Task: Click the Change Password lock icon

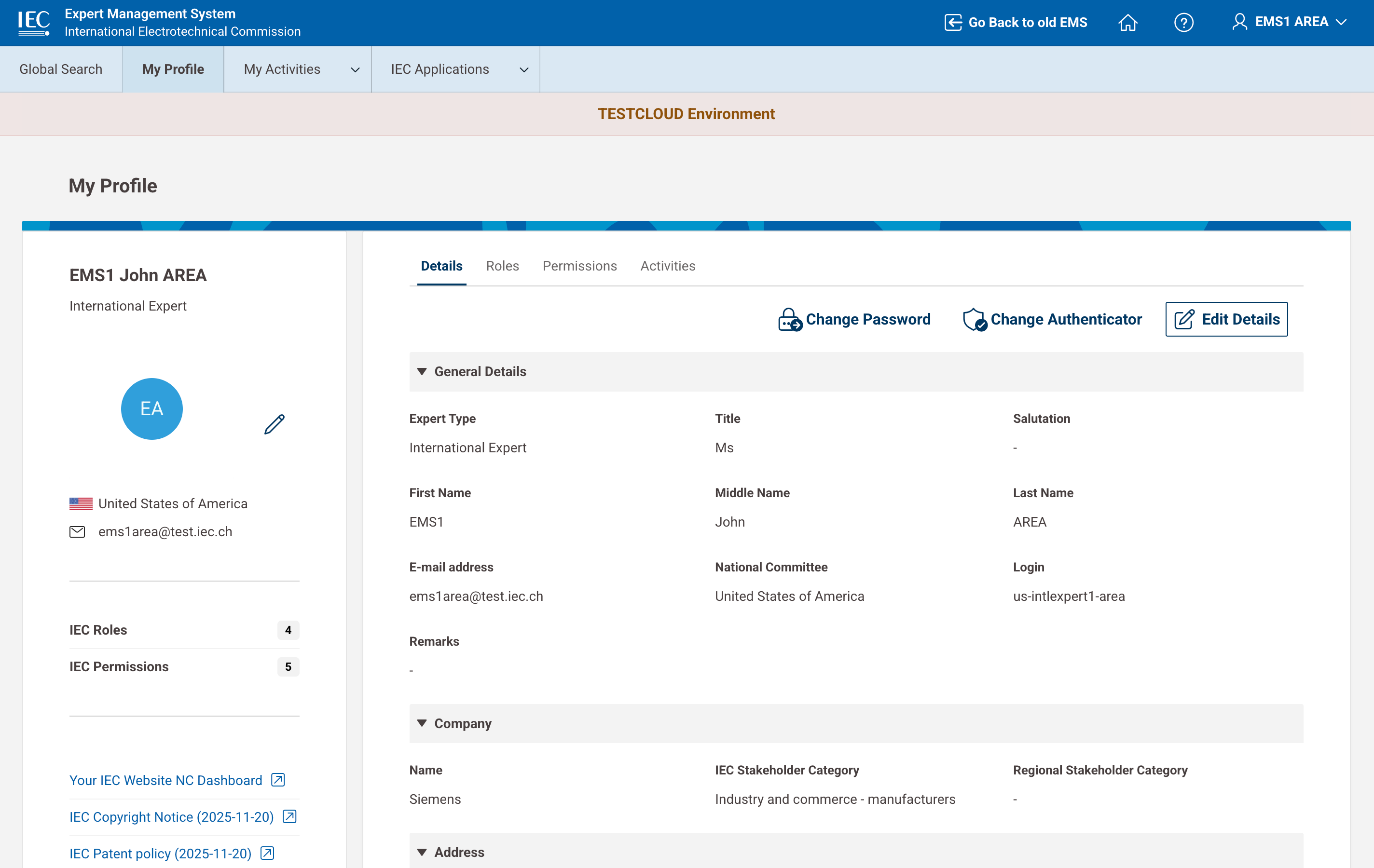Action: (790, 319)
